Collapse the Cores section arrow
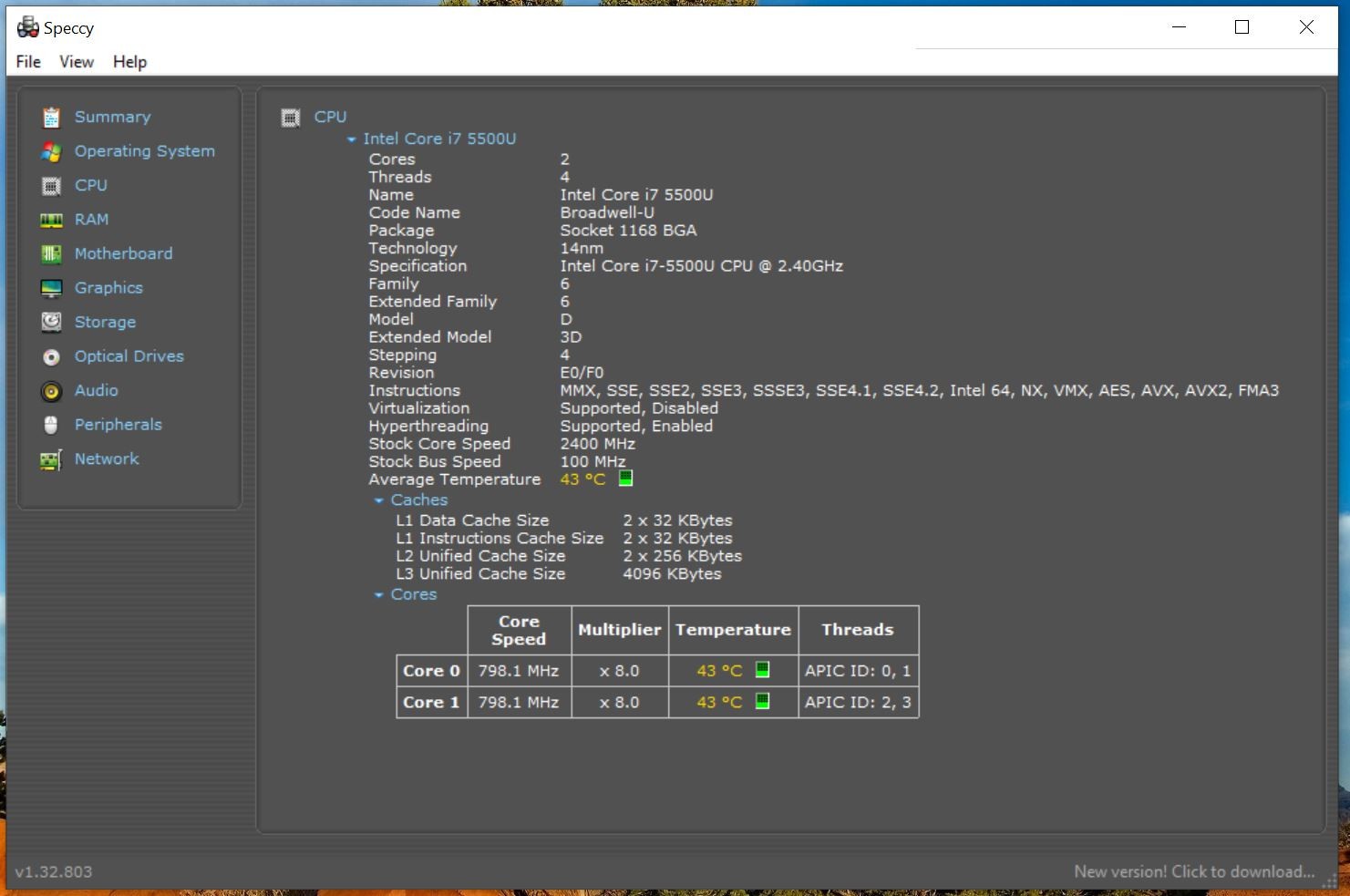 pos(378,595)
